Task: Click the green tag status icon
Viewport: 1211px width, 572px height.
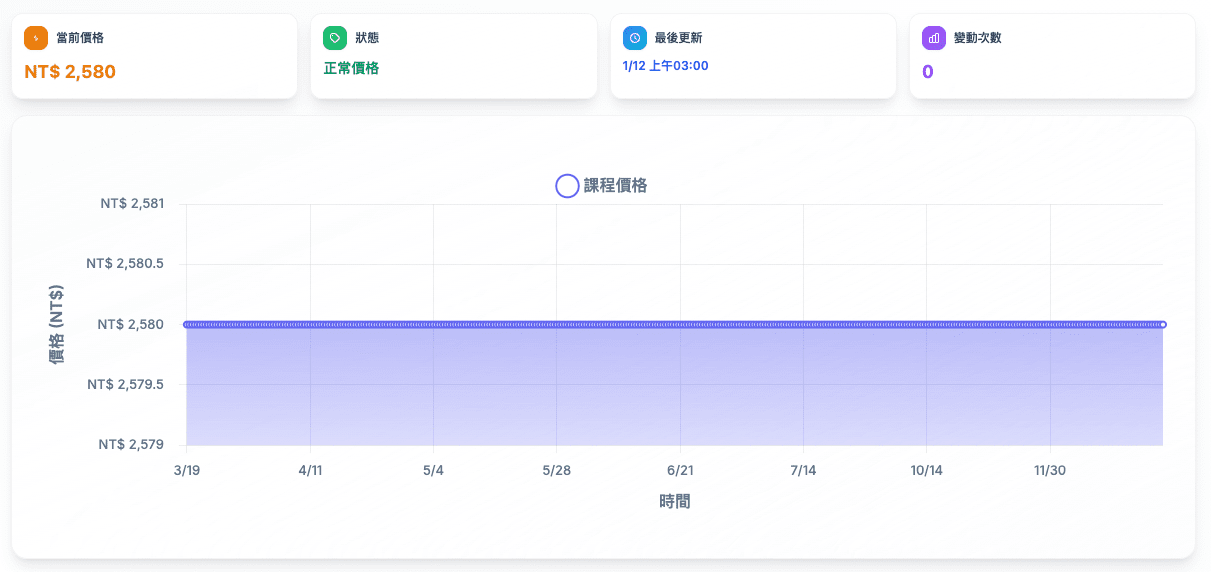Action: 335,38
